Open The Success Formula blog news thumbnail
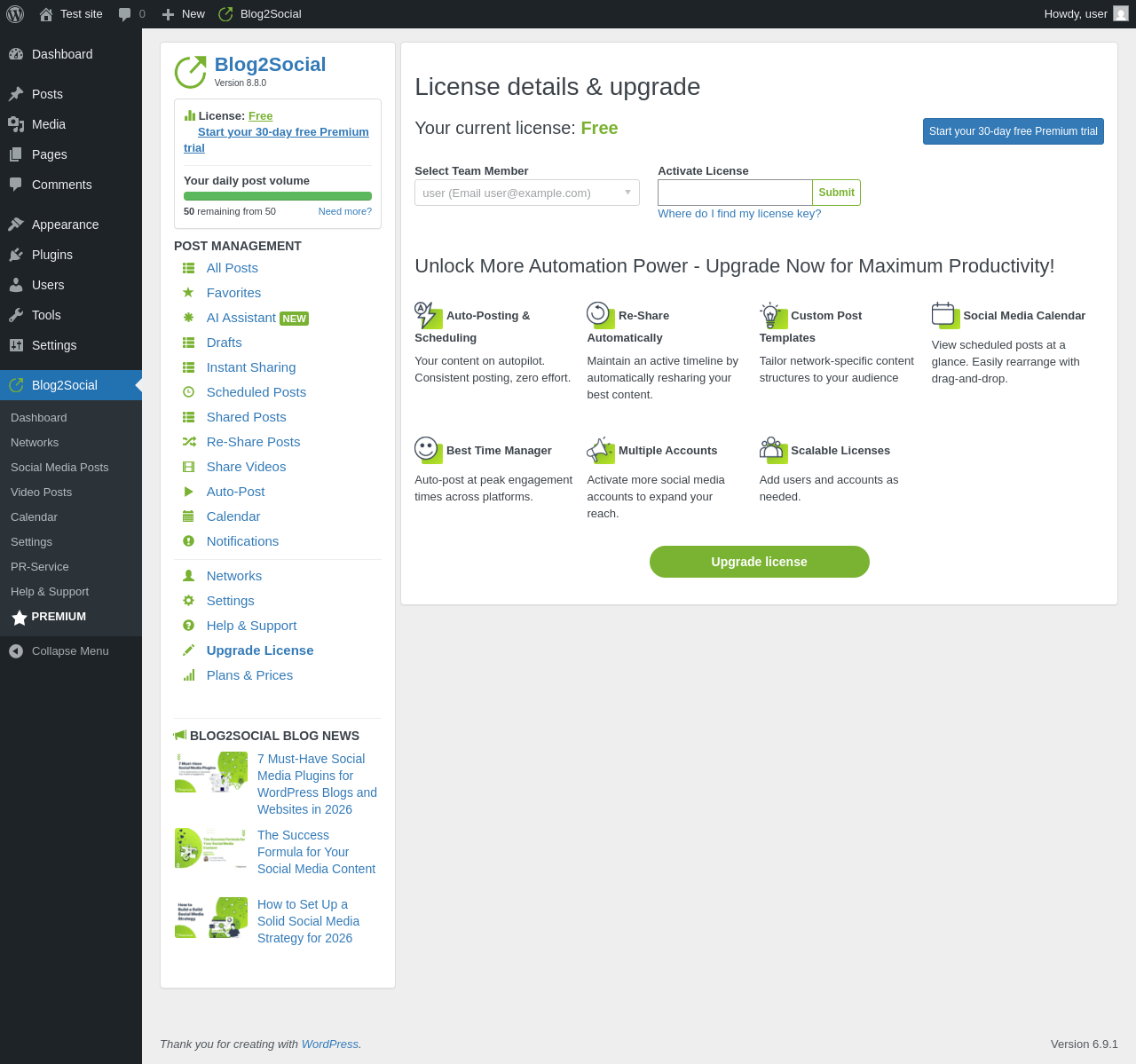This screenshot has width=1136, height=1064. pos(211,848)
